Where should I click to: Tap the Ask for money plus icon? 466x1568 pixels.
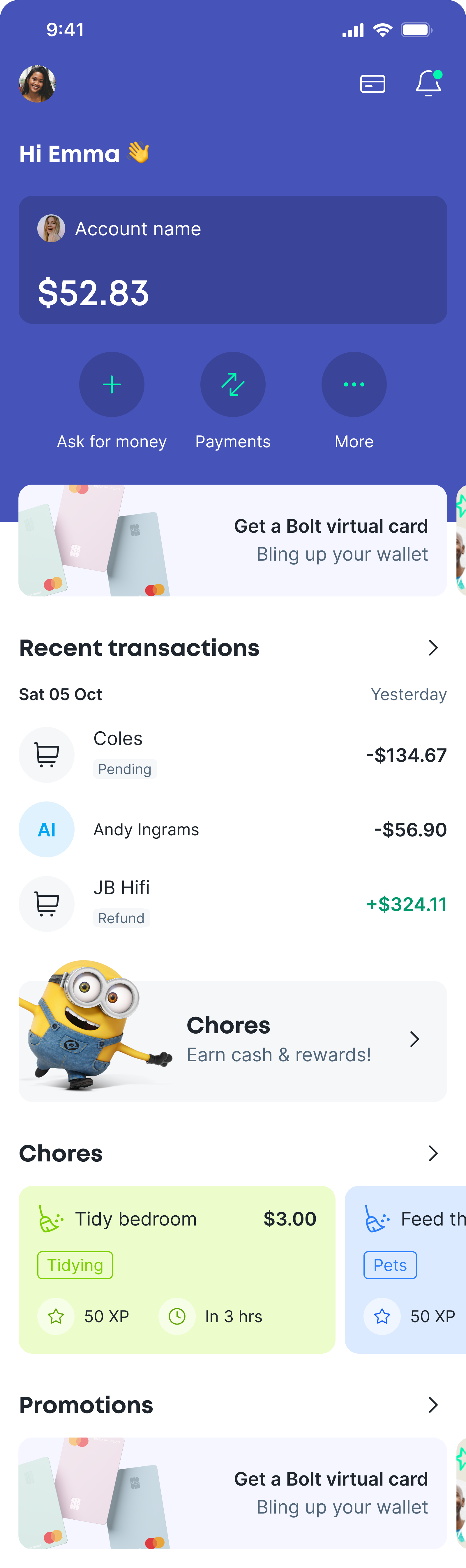pos(112,385)
